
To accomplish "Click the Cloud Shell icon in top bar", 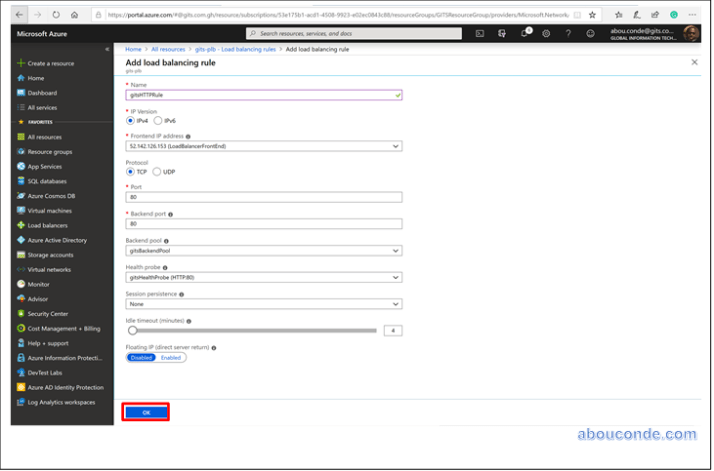I will pos(480,33).
